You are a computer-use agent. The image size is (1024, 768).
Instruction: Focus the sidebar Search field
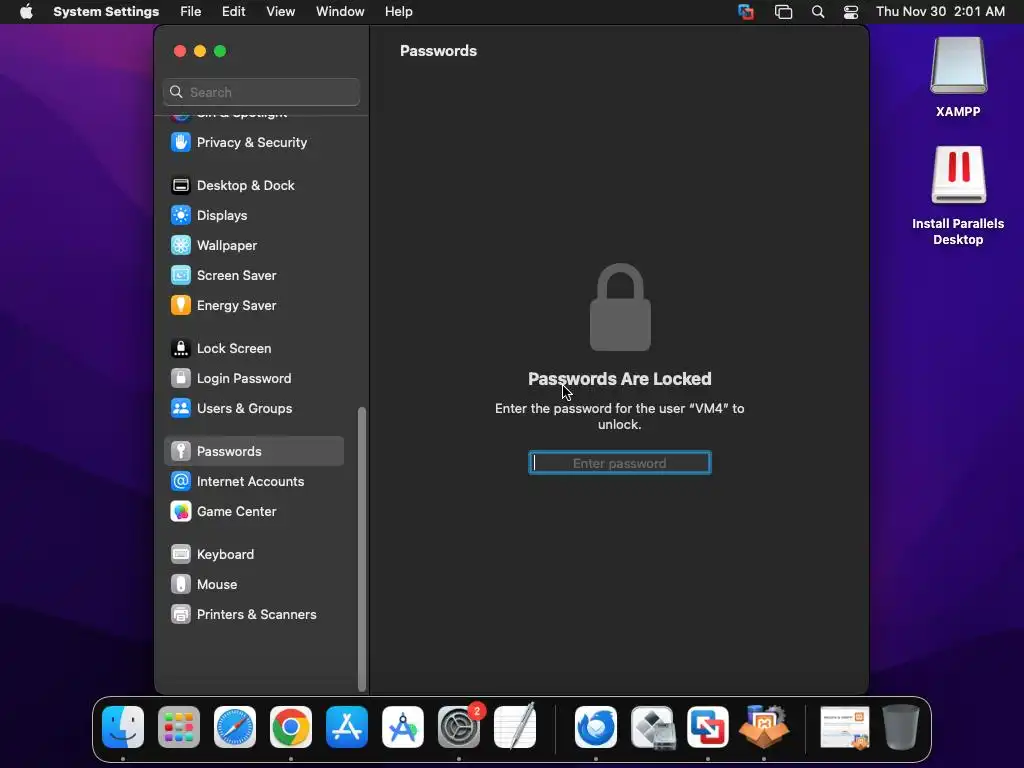(261, 92)
